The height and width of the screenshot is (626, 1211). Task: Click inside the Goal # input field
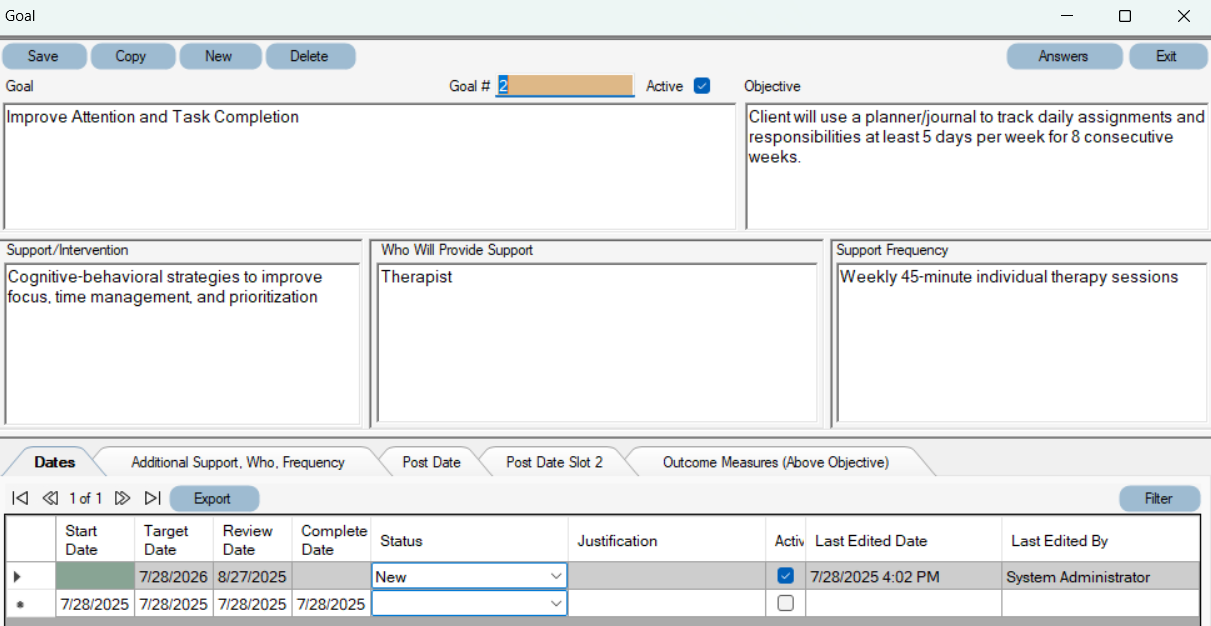pos(563,86)
